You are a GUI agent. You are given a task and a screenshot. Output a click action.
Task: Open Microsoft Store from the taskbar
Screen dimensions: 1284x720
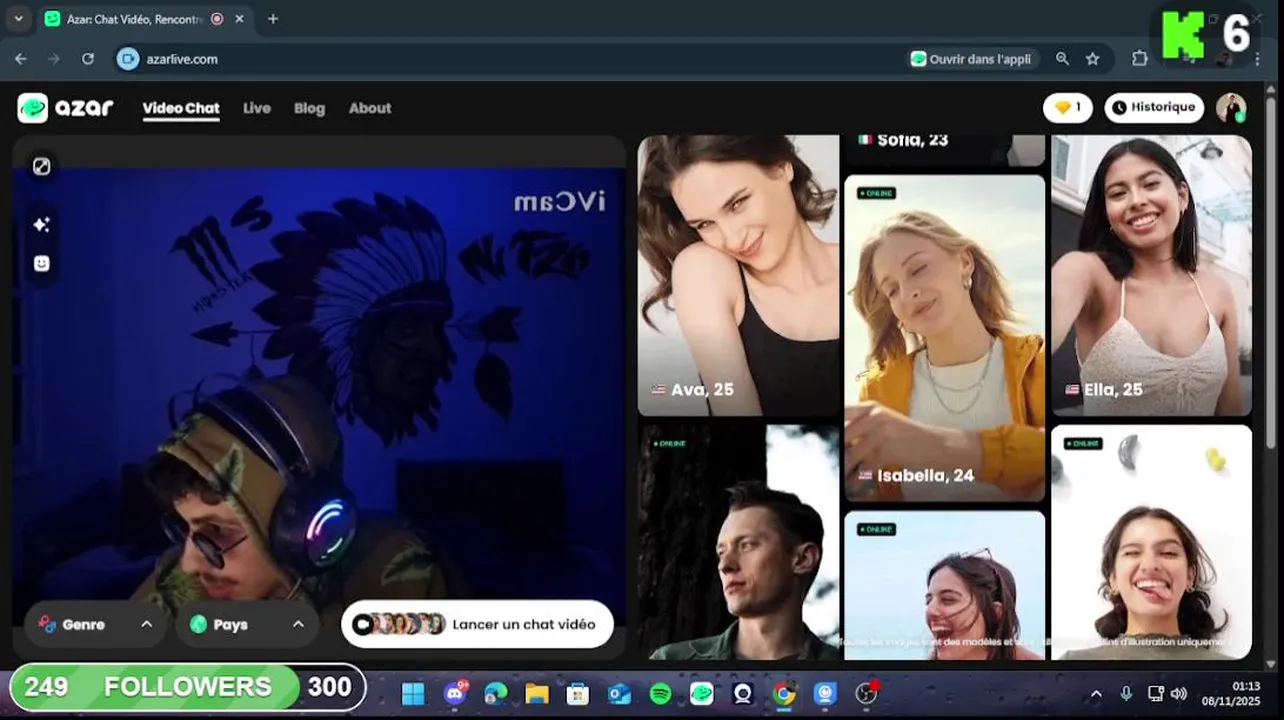click(578, 693)
